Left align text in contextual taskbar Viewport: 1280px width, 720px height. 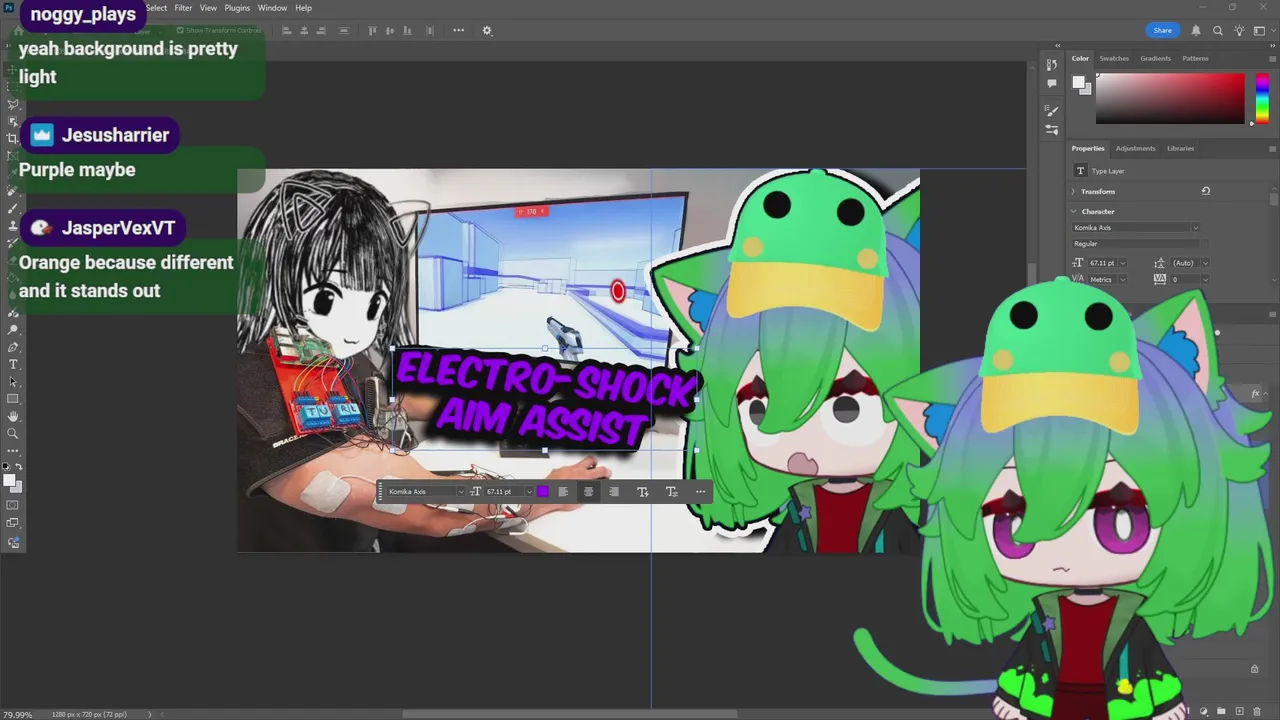click(x=563, y=491)
